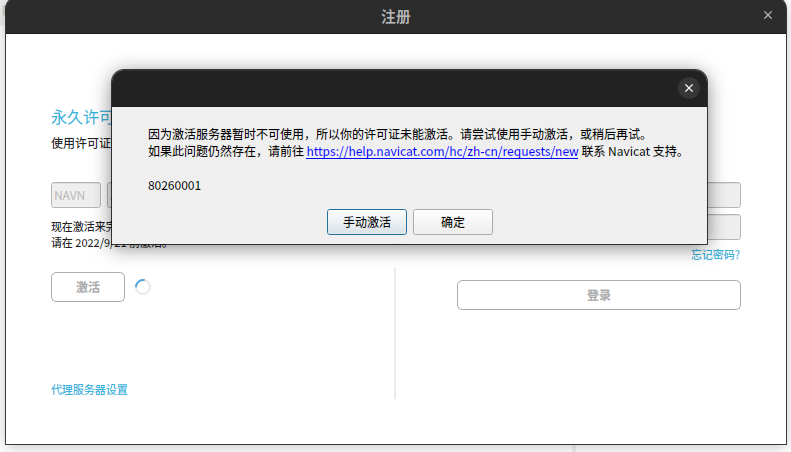Close the 注册 registration window
Screen dimensions: 791x452
tap(768, 16)
